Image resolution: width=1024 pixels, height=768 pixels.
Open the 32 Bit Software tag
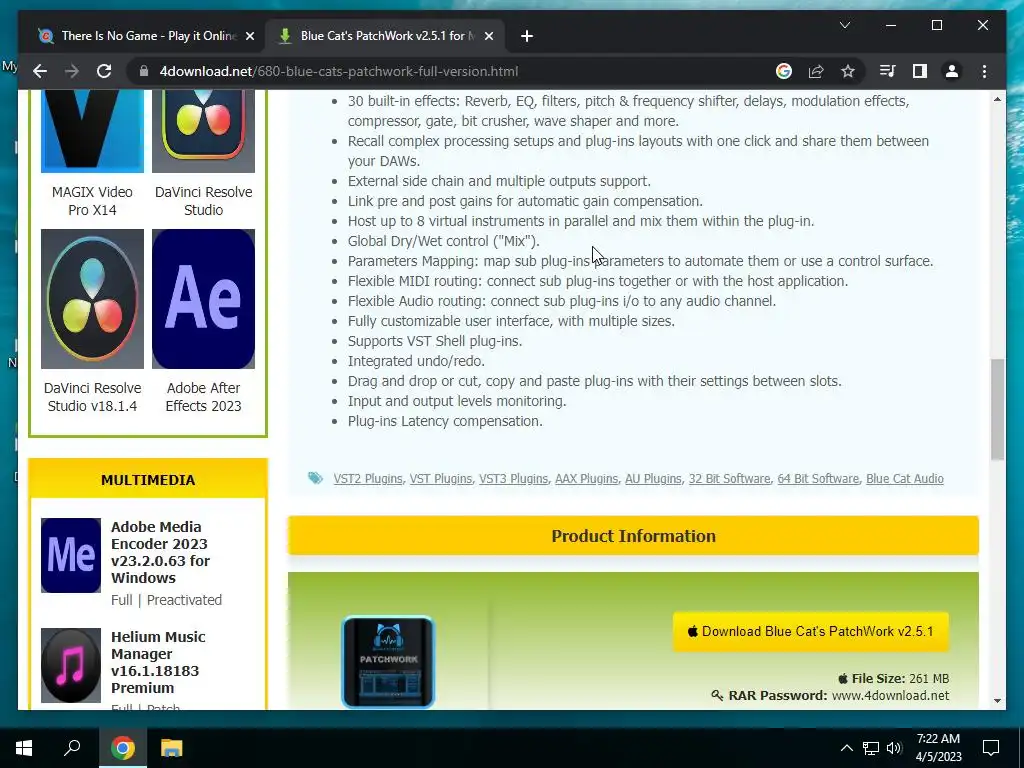pos(729,479)
